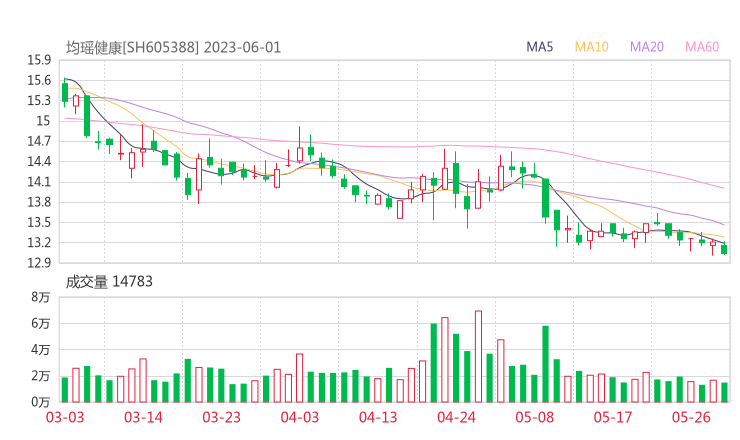Click the 15.9 price axis label
Viewport: 740px width, 440px height.
pos(39,60)
